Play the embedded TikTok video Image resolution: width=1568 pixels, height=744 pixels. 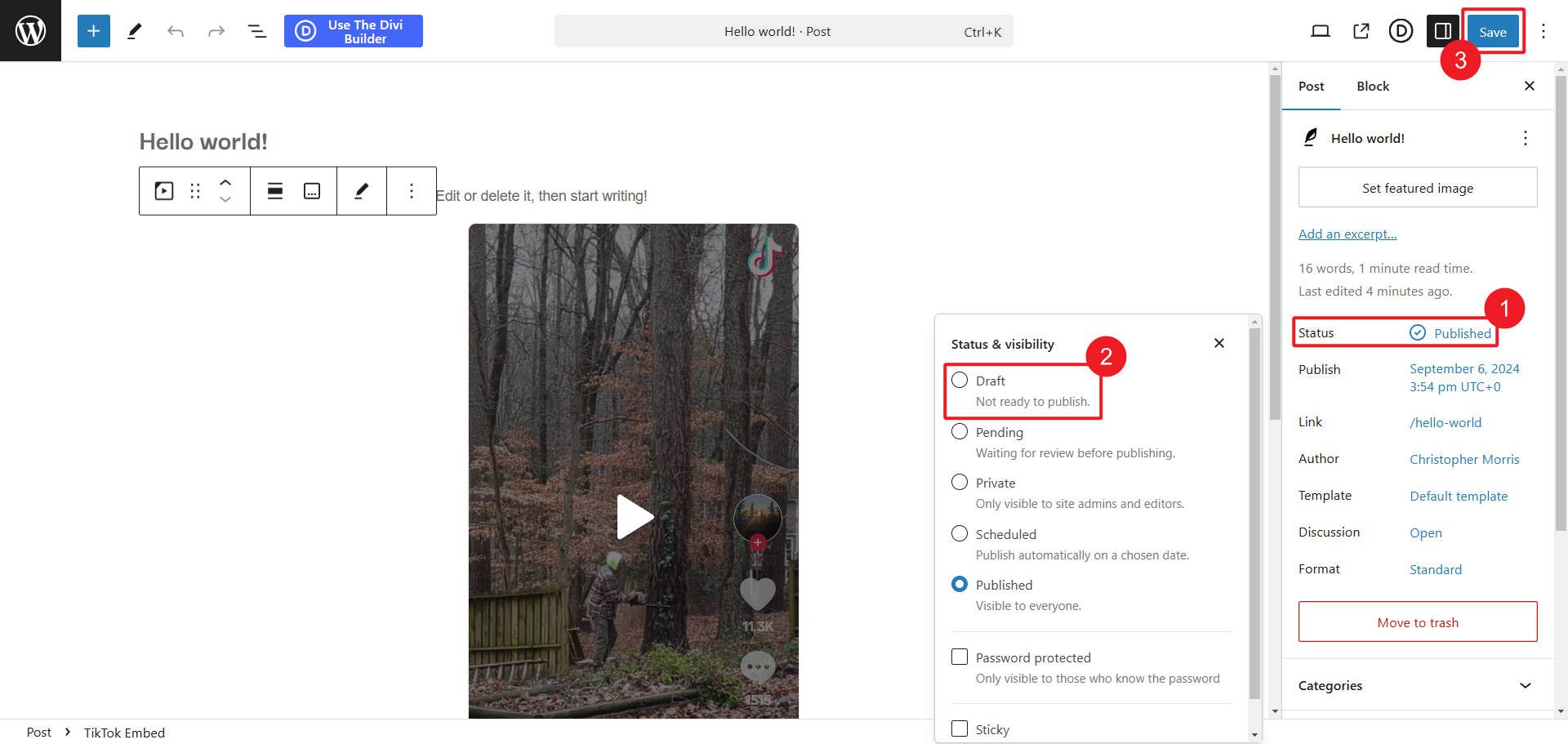click(635, 516)
